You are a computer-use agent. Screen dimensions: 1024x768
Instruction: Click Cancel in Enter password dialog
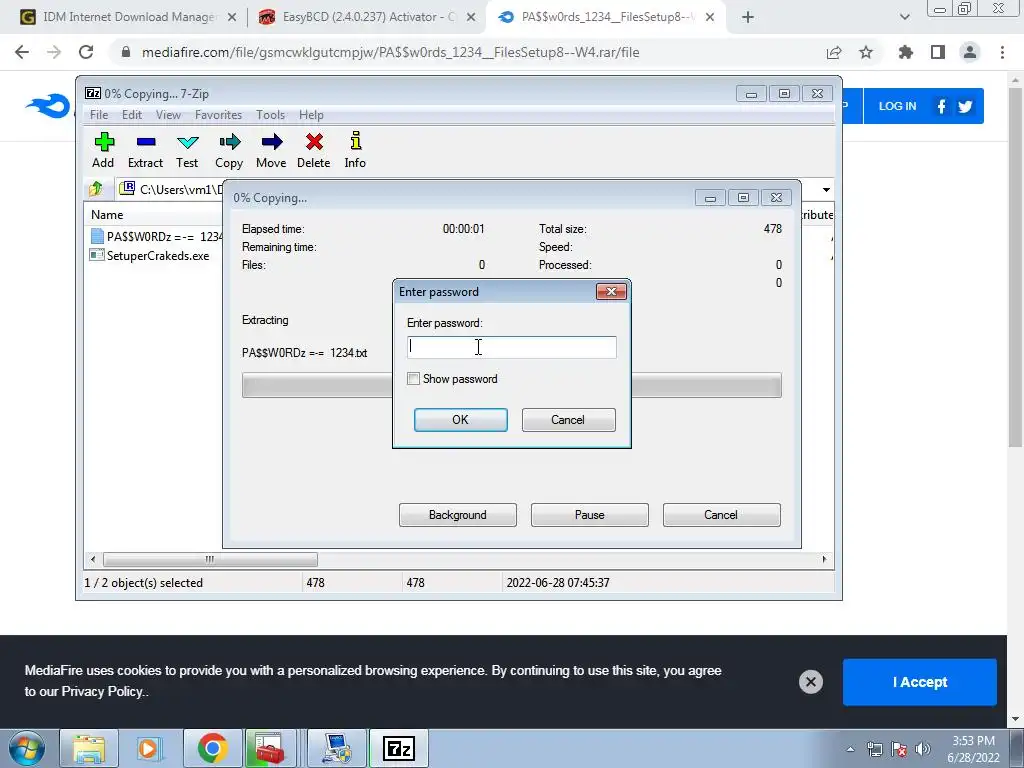point(568,420)
